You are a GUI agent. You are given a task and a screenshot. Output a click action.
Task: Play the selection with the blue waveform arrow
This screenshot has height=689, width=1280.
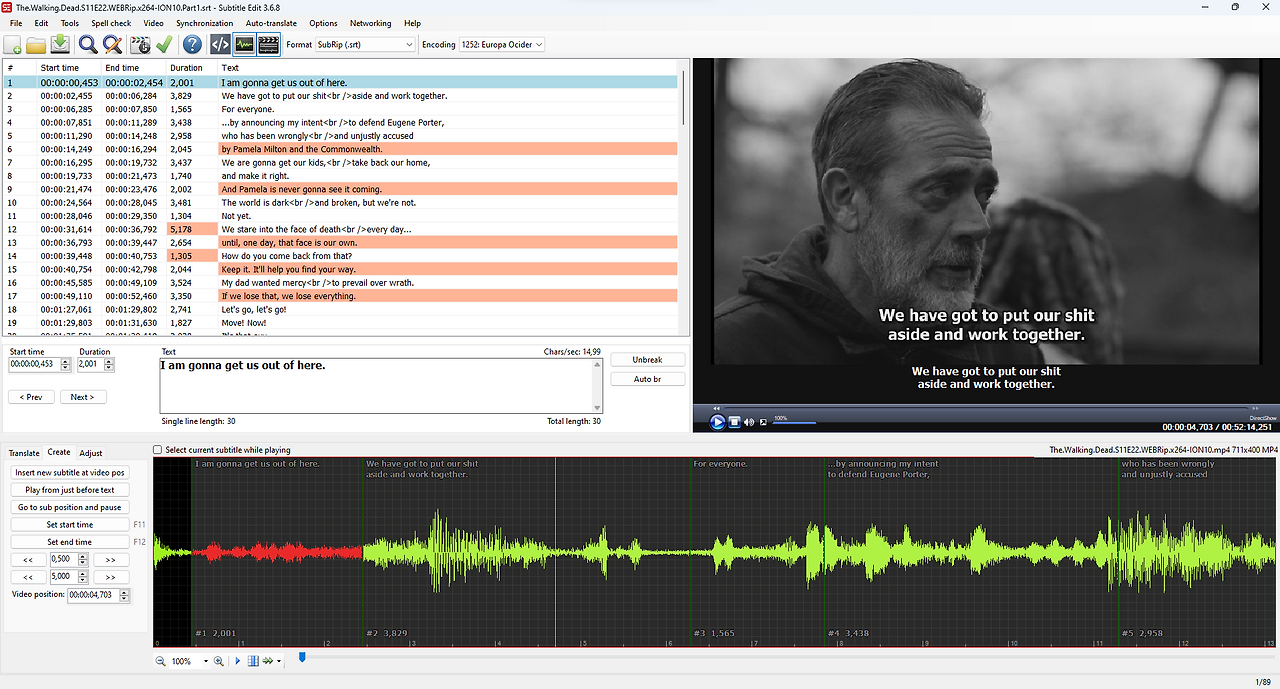[x=238, y=661]
